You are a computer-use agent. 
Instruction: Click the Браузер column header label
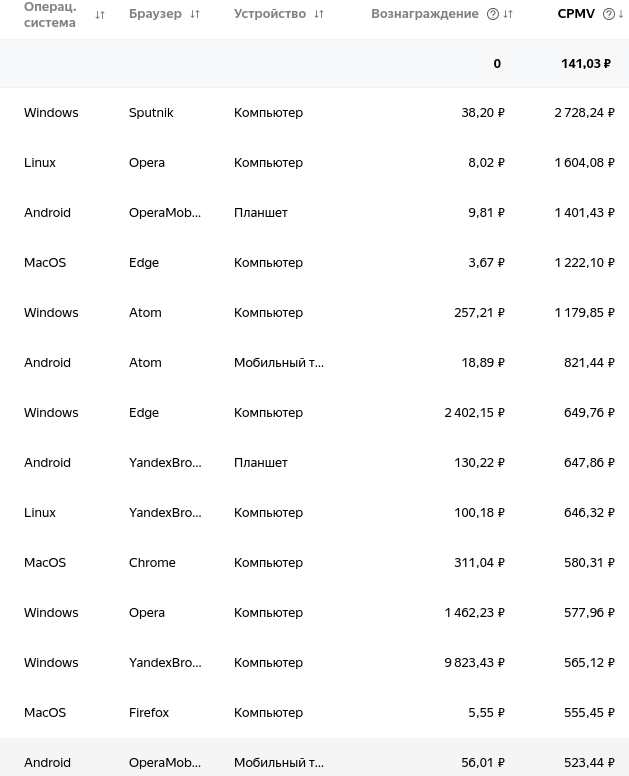pos(155,14)
